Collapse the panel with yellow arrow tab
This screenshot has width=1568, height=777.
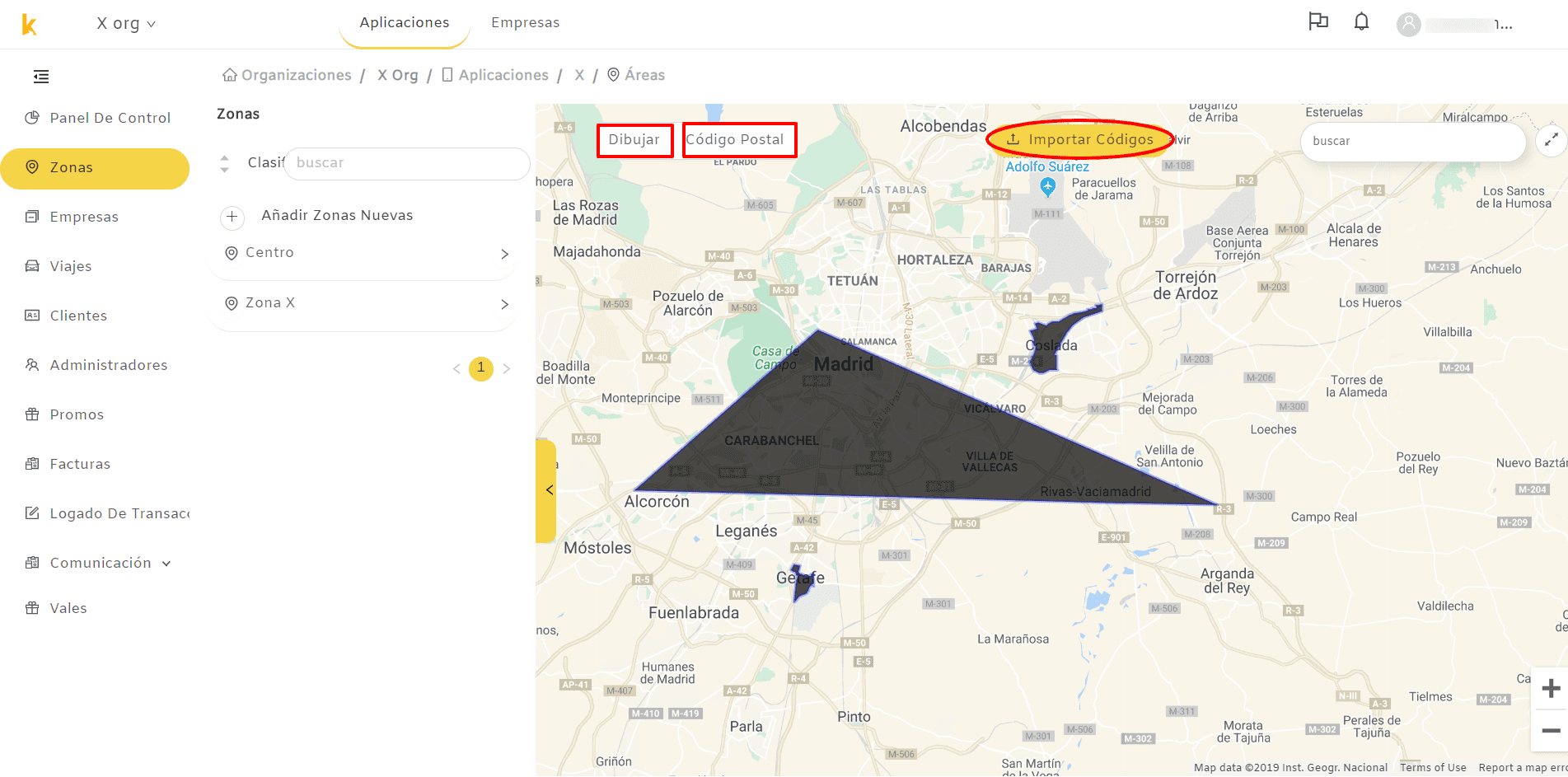[x=546, y=490]
